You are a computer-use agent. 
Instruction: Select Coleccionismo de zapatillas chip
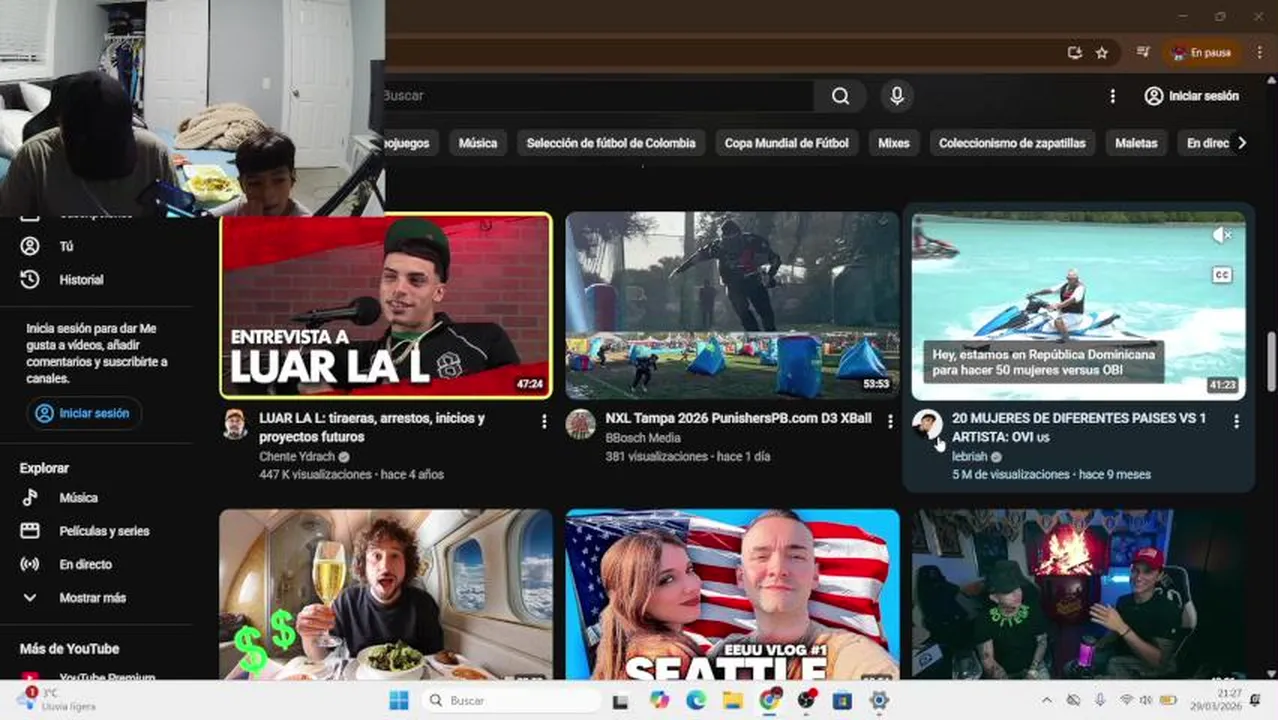point(1012,143)
